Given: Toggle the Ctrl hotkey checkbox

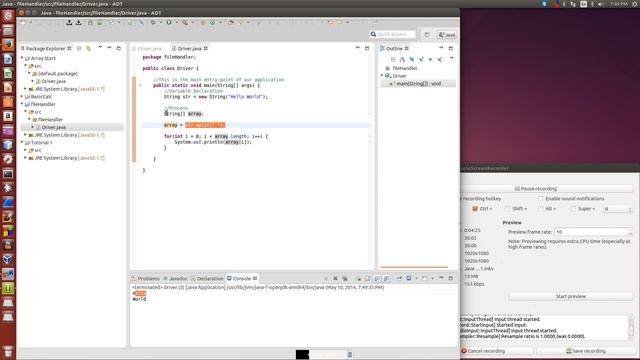Looking at the screenshot, I should click(x=475, y=209).
